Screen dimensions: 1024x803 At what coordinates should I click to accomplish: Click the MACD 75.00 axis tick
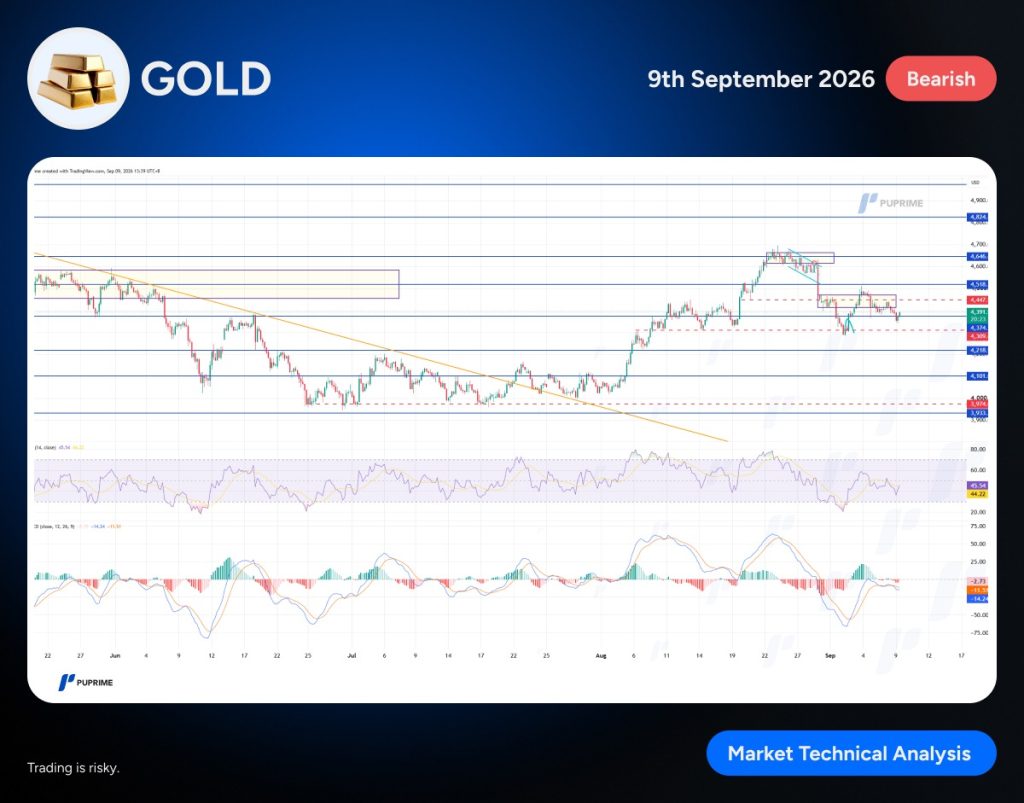[x=978, y=526]
